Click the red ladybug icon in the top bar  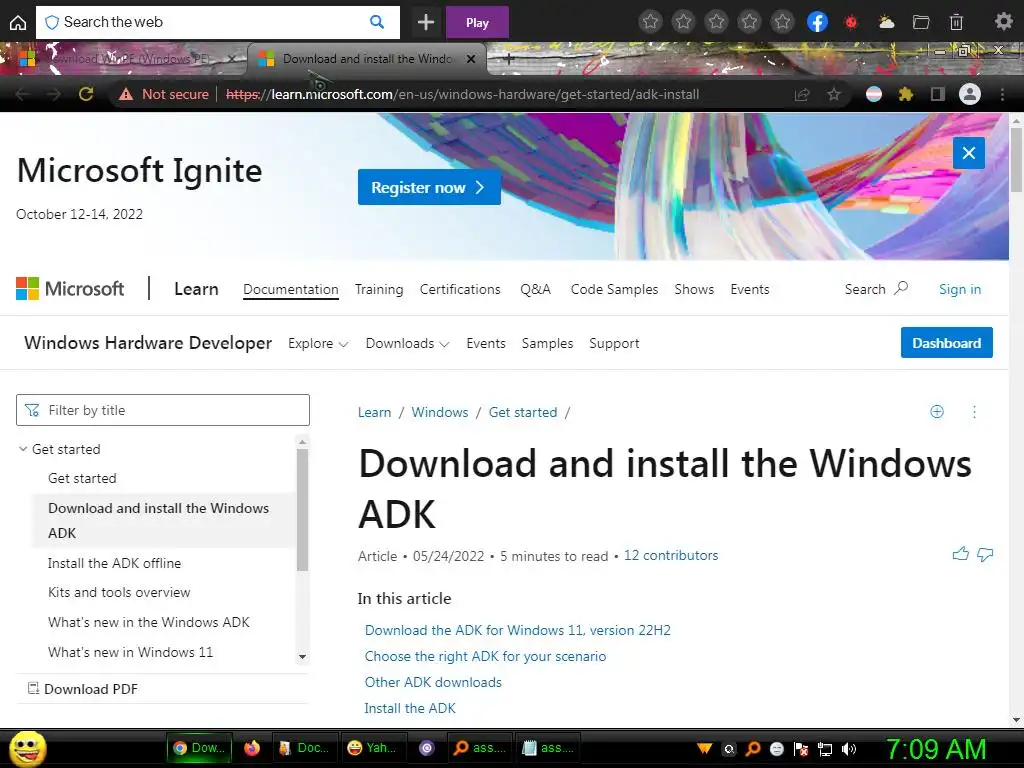[851, 23]
